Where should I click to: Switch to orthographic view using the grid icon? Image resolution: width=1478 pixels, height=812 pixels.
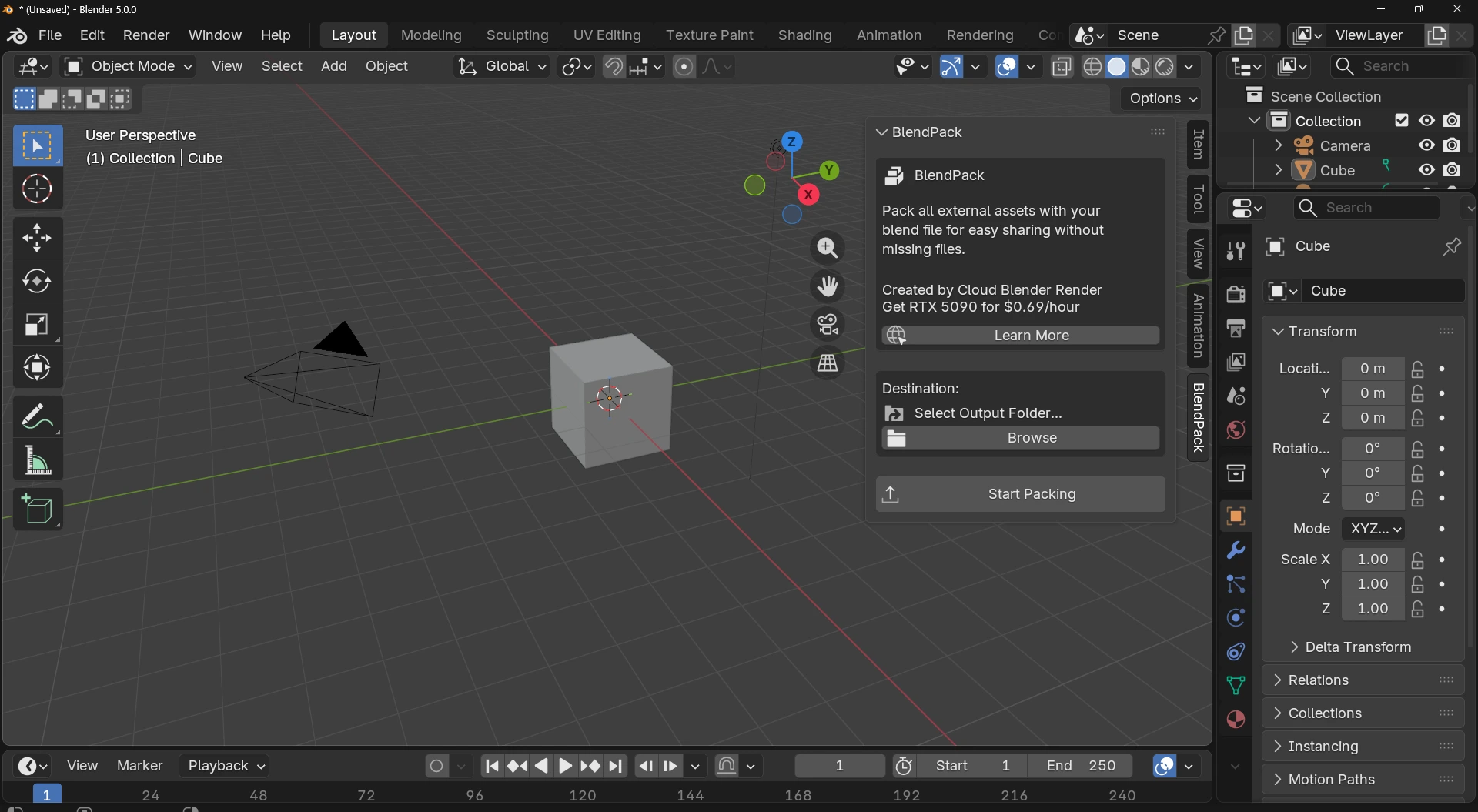tap(828, 363)
